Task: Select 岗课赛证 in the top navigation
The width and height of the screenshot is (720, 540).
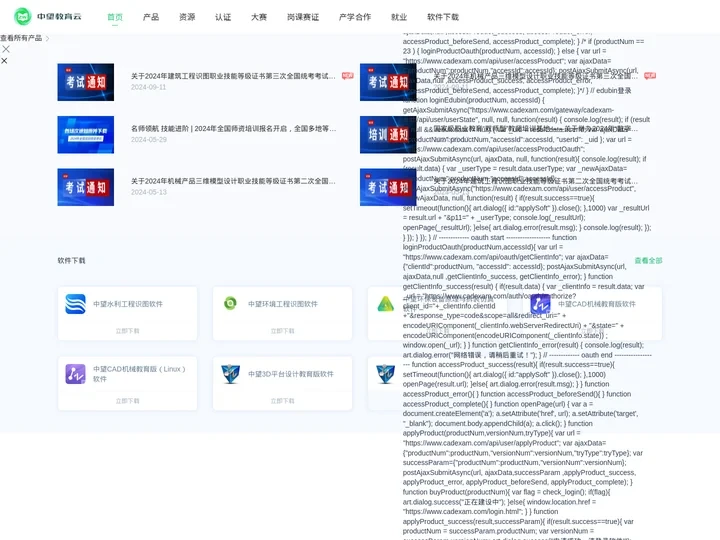Action: click(x=303, y=17)
